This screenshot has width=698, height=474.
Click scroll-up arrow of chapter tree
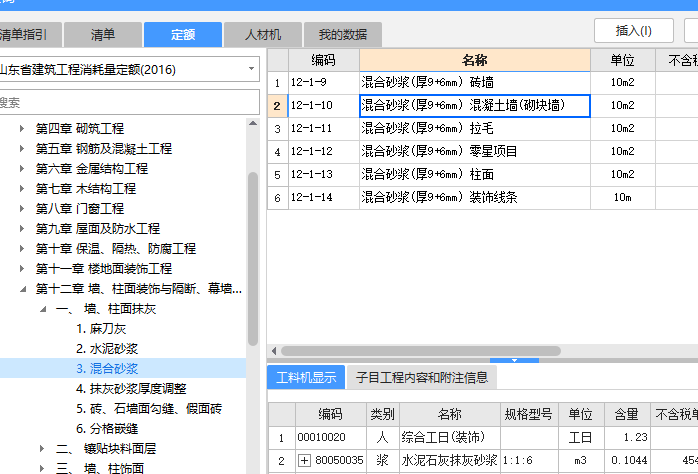click(253, 123)
